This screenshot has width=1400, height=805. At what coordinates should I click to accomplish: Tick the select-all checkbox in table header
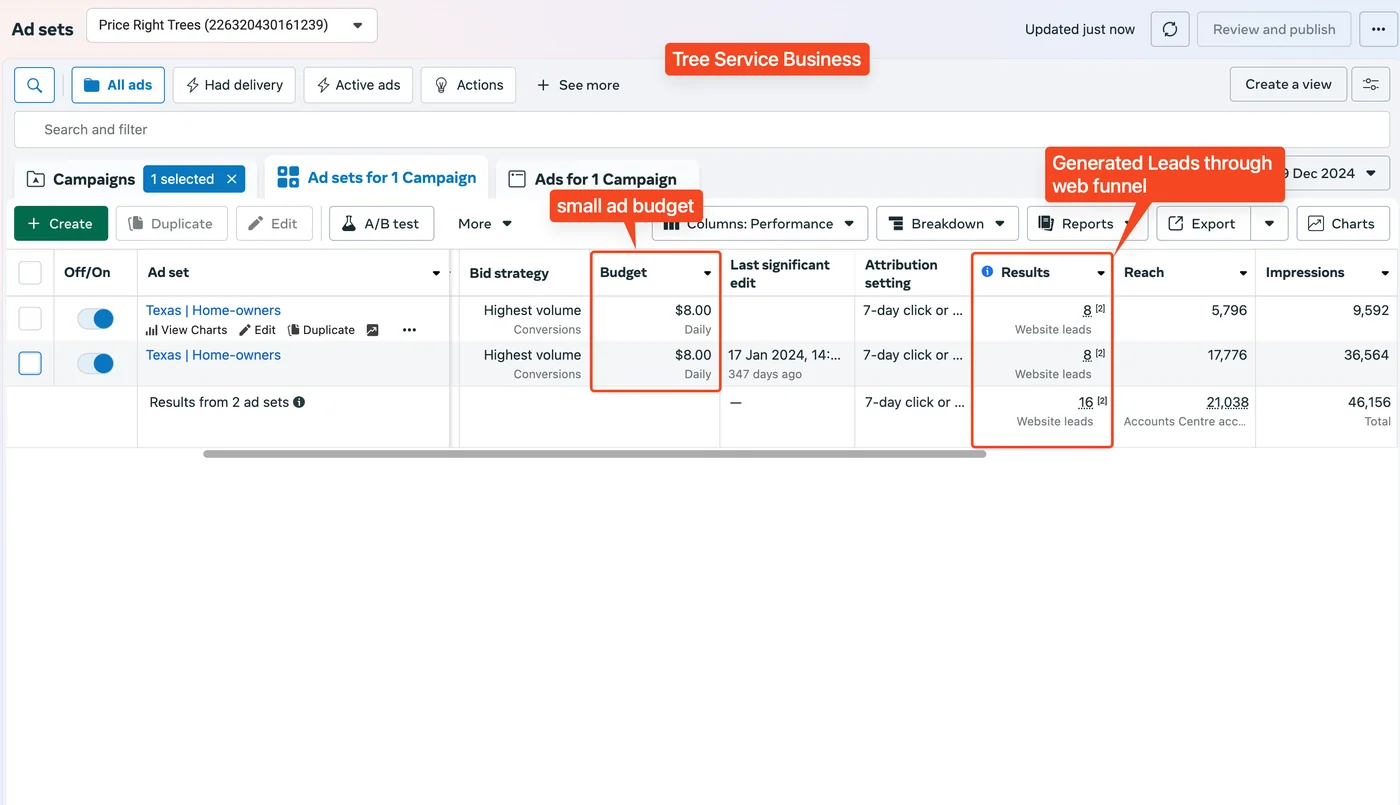coord(30,273)
